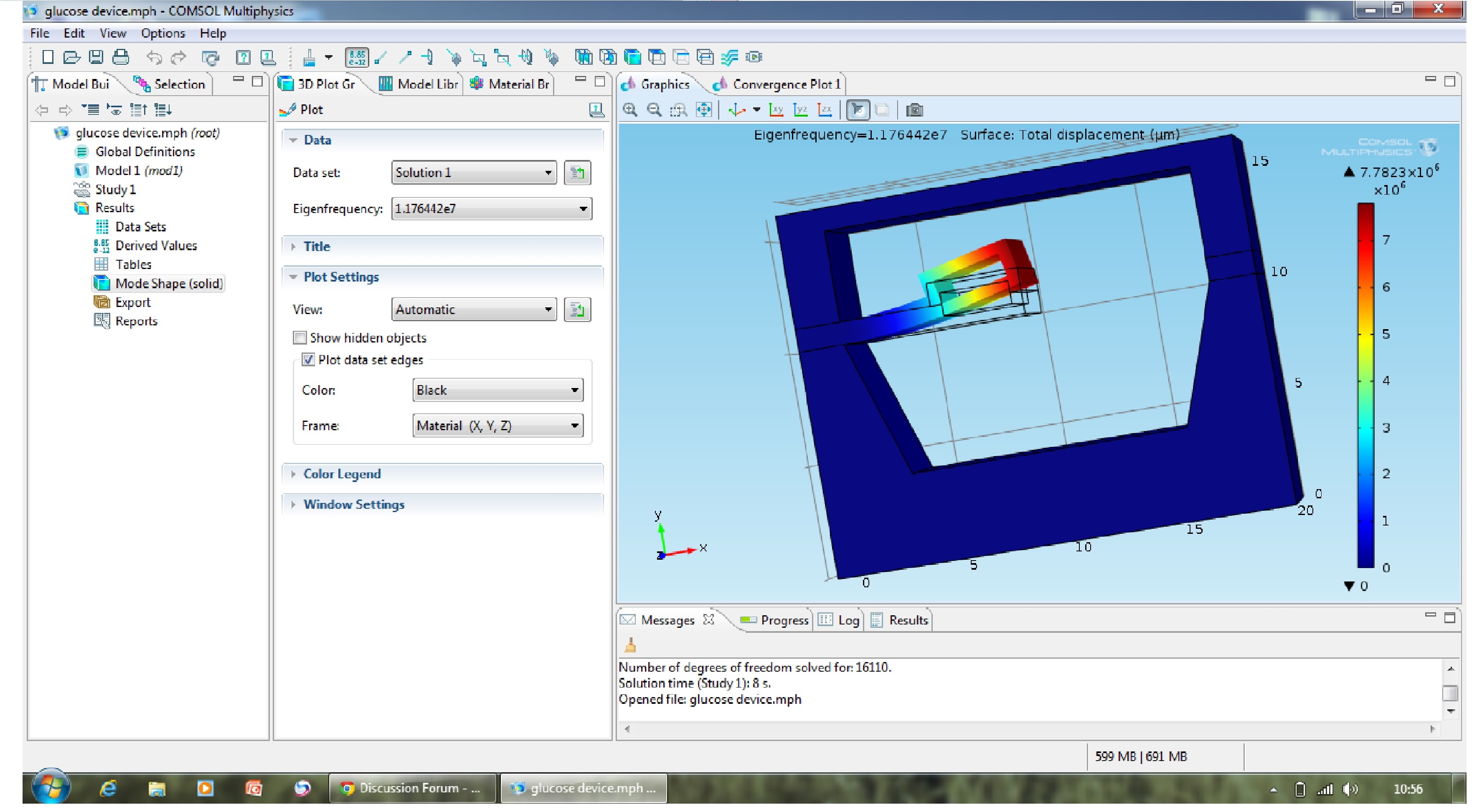Click the 3D Plot Group toolbar icon

click(632, 57)
